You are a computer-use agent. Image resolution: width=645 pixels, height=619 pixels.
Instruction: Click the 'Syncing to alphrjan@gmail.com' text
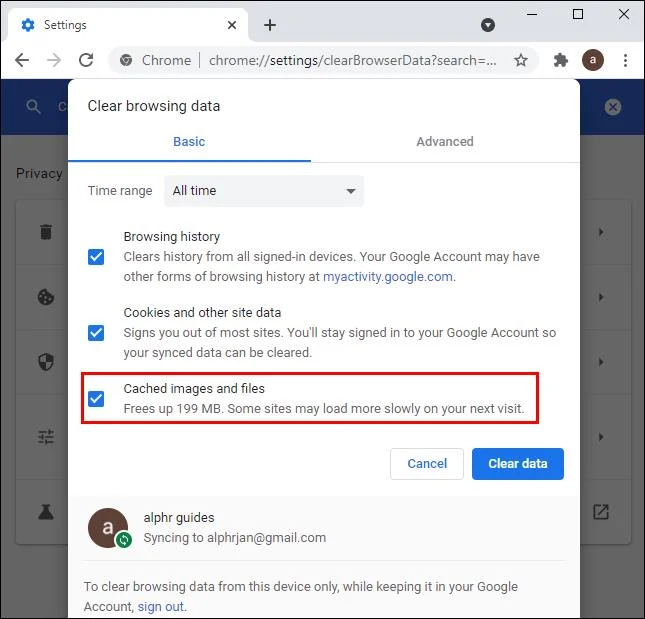[x=234, y=538]
